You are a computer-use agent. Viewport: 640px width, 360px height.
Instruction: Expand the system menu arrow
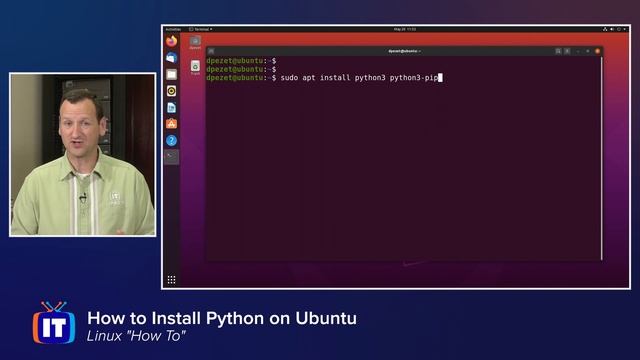(x=624, y=29)
